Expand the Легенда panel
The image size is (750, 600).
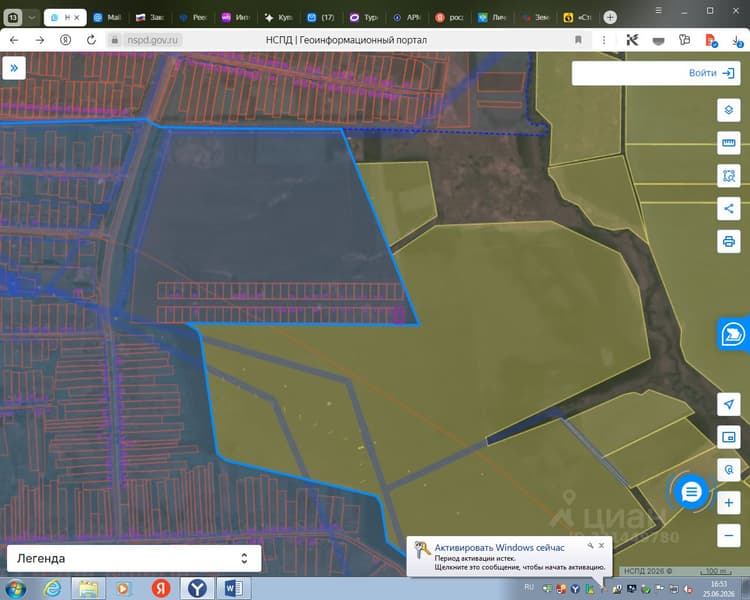point(134,558)
